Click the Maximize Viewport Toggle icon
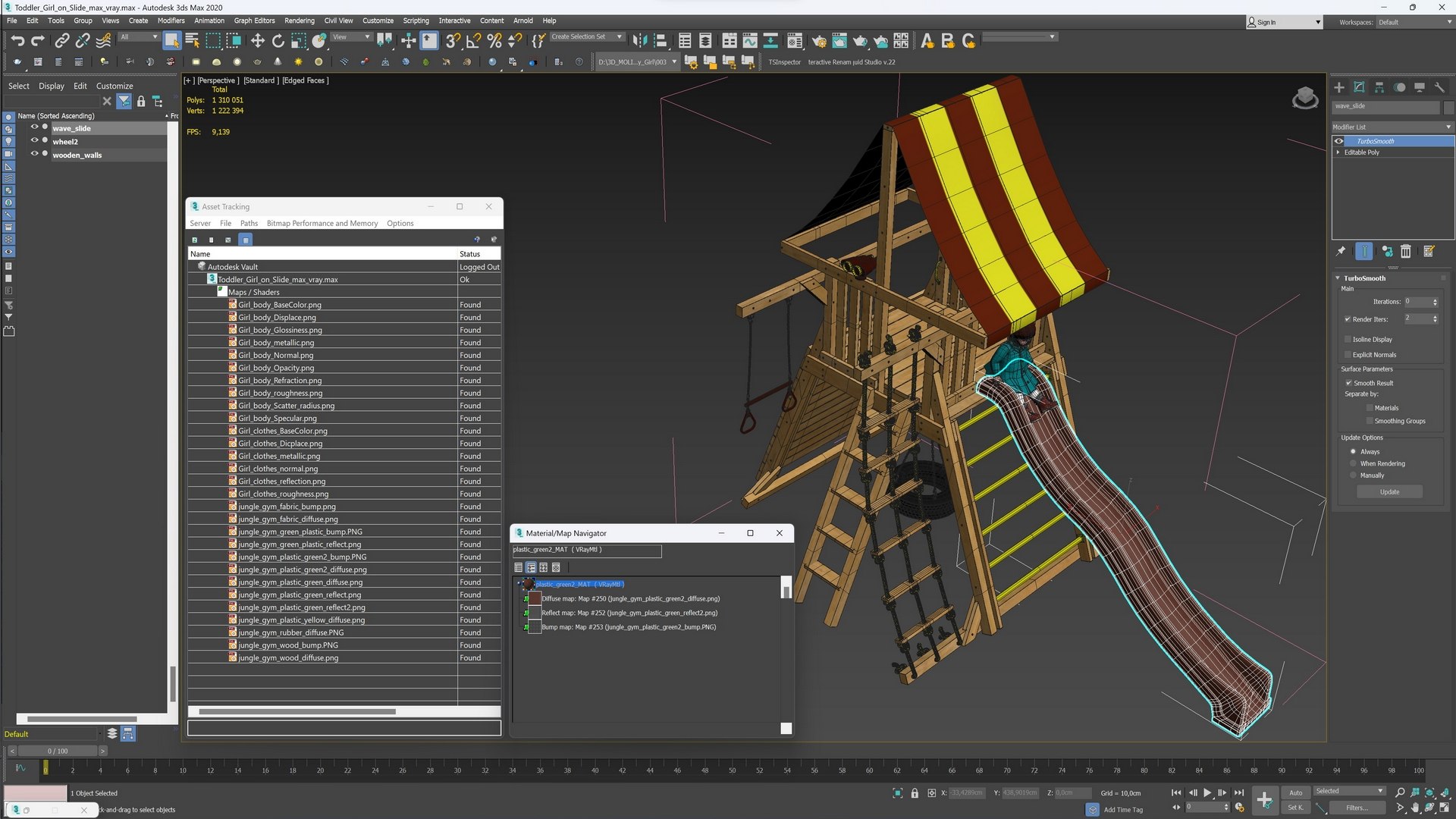The width and height of the screenshot is (1456, 819). pyautogui.click(x=1445, y=808)
